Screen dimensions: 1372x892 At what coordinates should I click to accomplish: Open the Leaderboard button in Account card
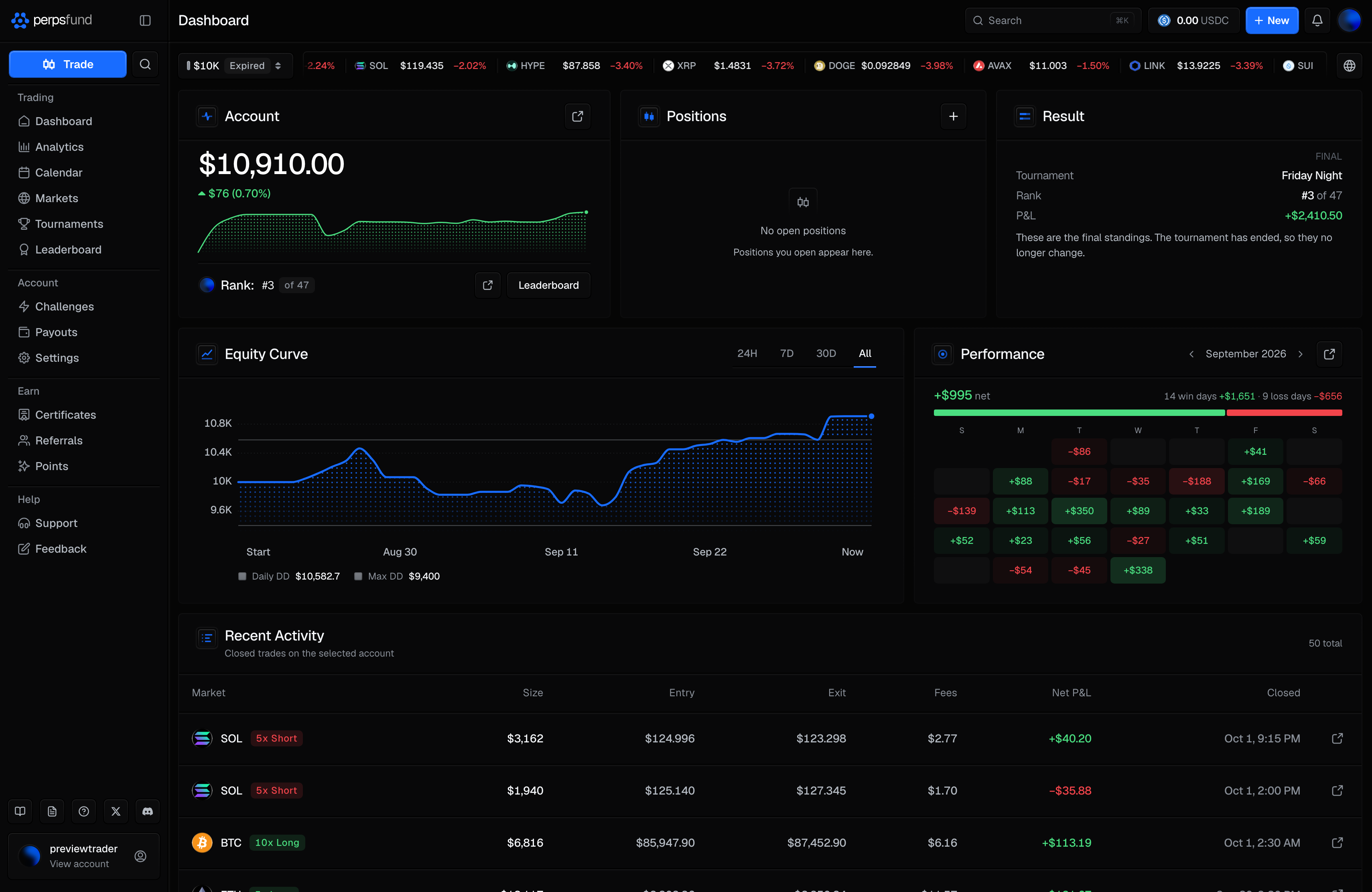click(x=548, y=285)
